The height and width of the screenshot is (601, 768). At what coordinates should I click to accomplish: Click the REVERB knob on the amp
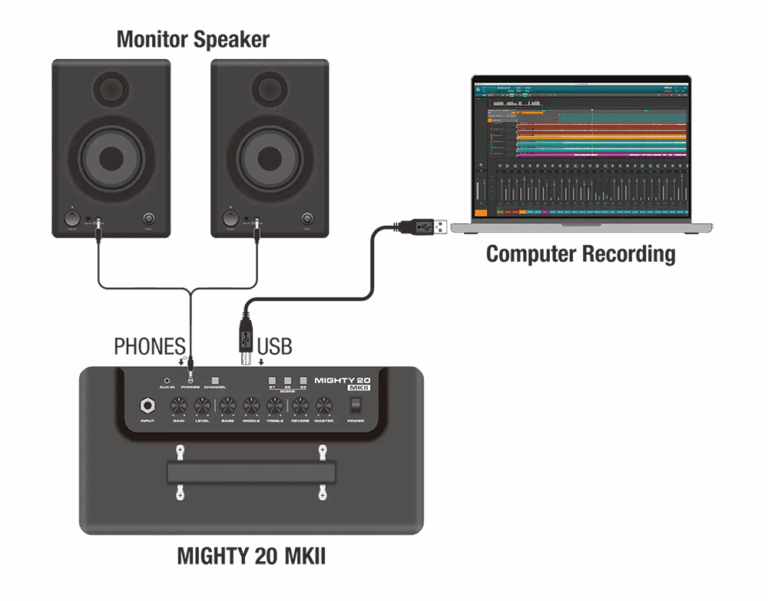point(300,406)
